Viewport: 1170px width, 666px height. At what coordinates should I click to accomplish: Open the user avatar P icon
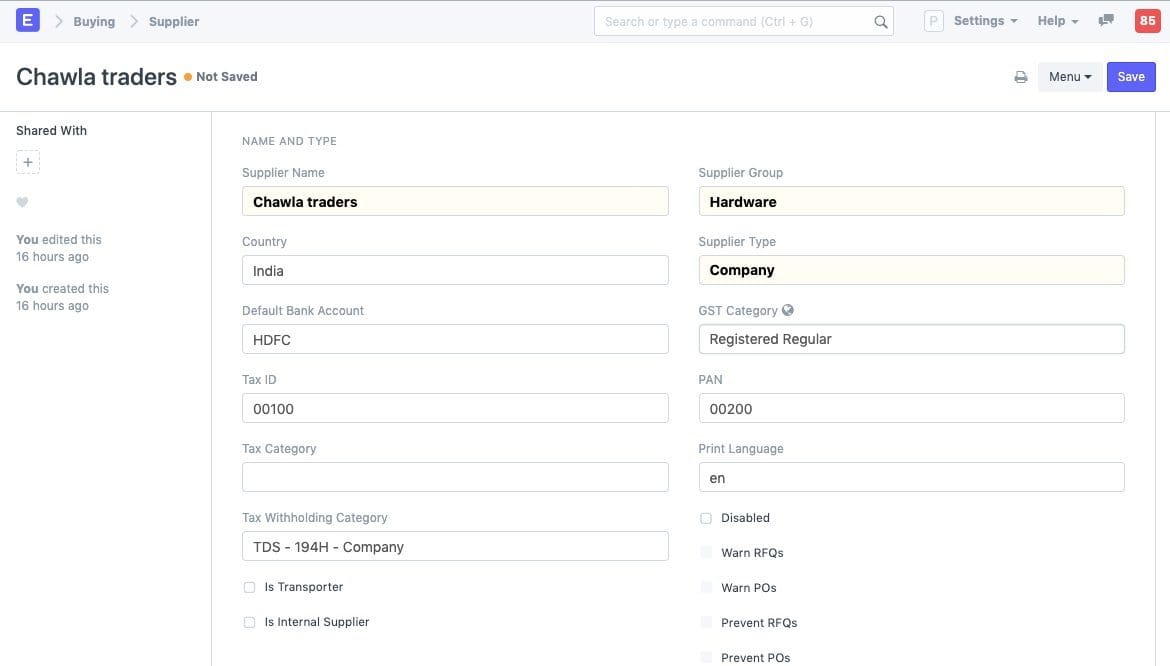[x=932, y=20]
